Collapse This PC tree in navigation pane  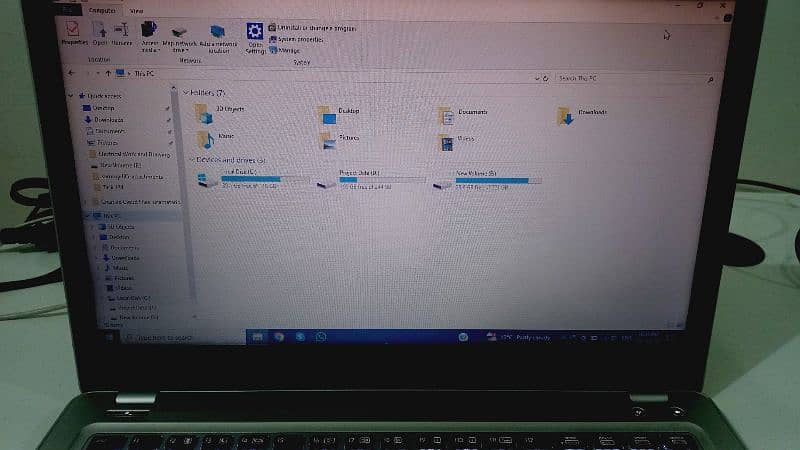pyautogui.click(x=83, y=215)
